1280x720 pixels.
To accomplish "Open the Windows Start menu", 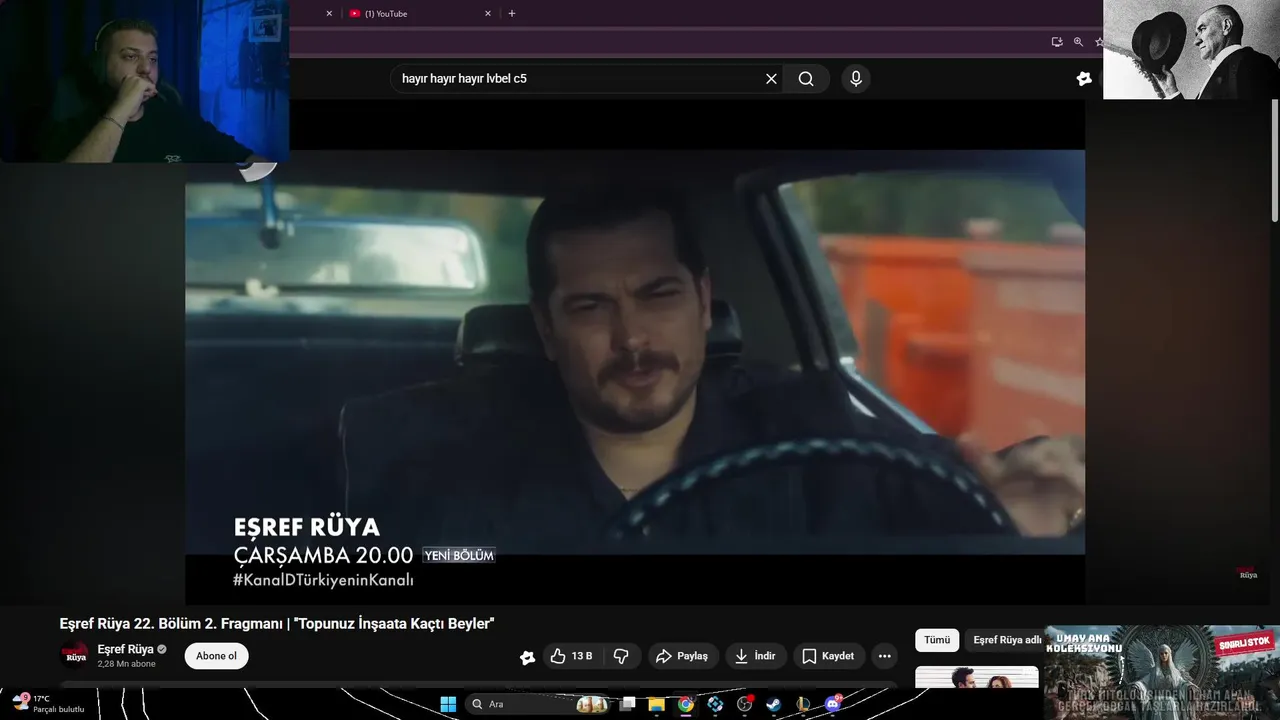I will (x=448, y=704).
